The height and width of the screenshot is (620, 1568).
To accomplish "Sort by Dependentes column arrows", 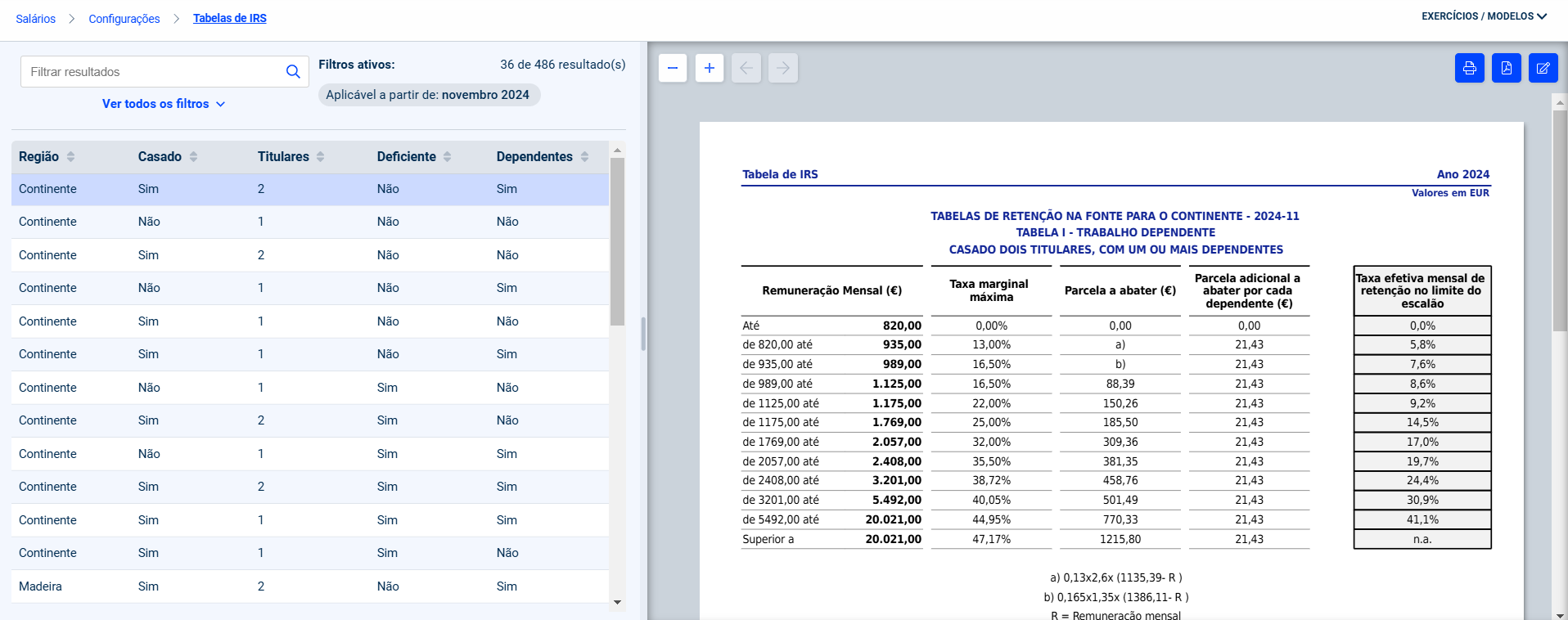I will tap(584, 156).
